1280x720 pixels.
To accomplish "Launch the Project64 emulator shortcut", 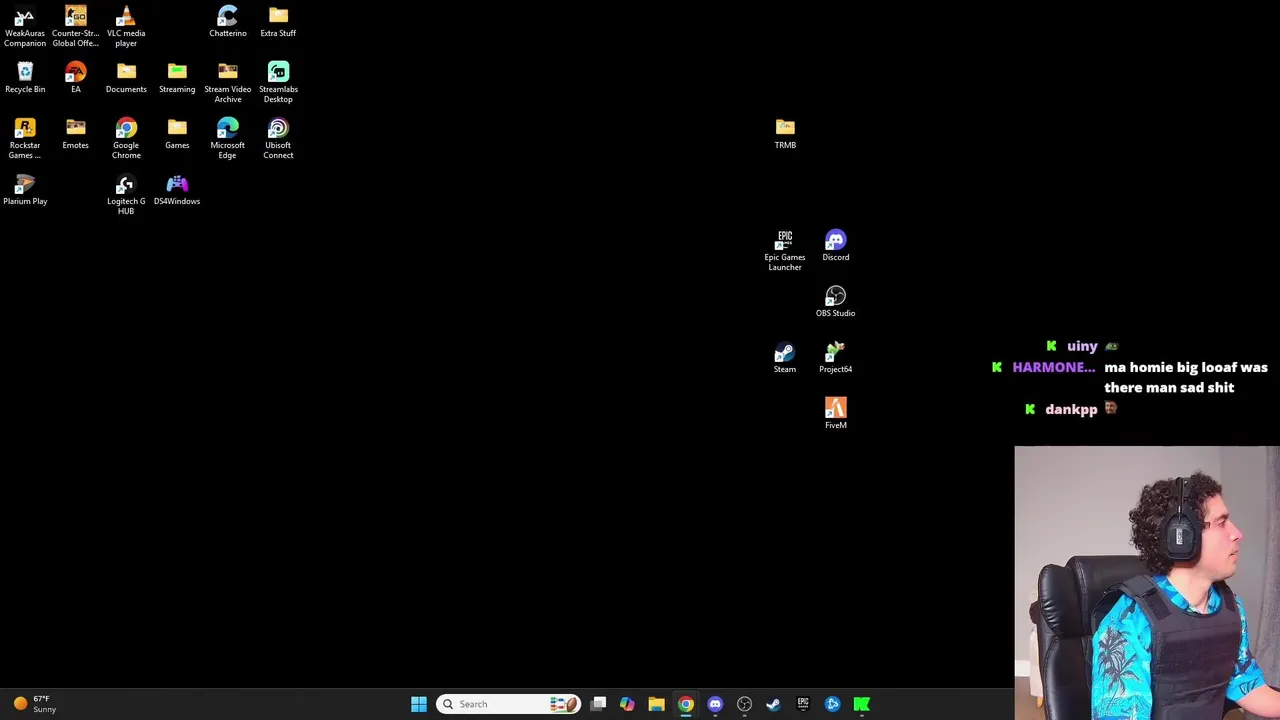I will [836, 358].
